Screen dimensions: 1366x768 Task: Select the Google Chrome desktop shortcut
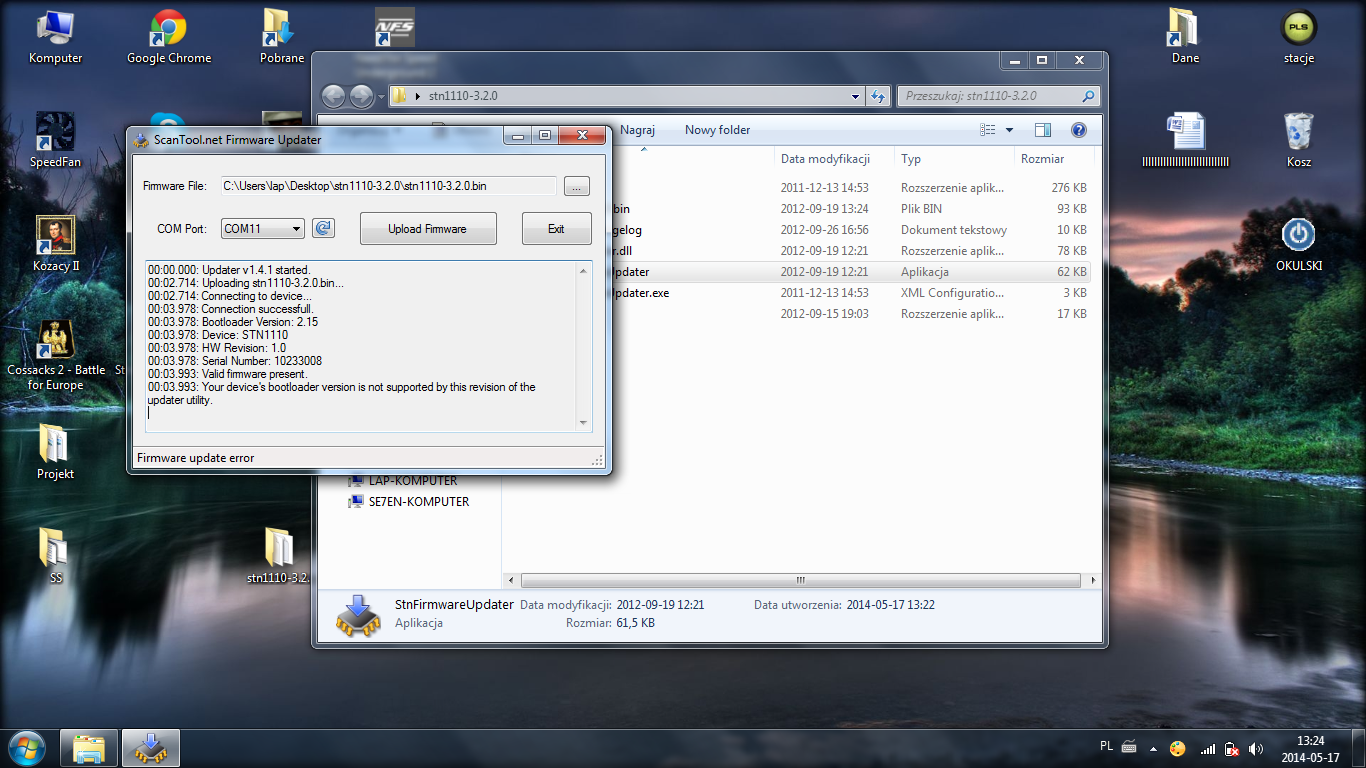(x=169, y=38)
